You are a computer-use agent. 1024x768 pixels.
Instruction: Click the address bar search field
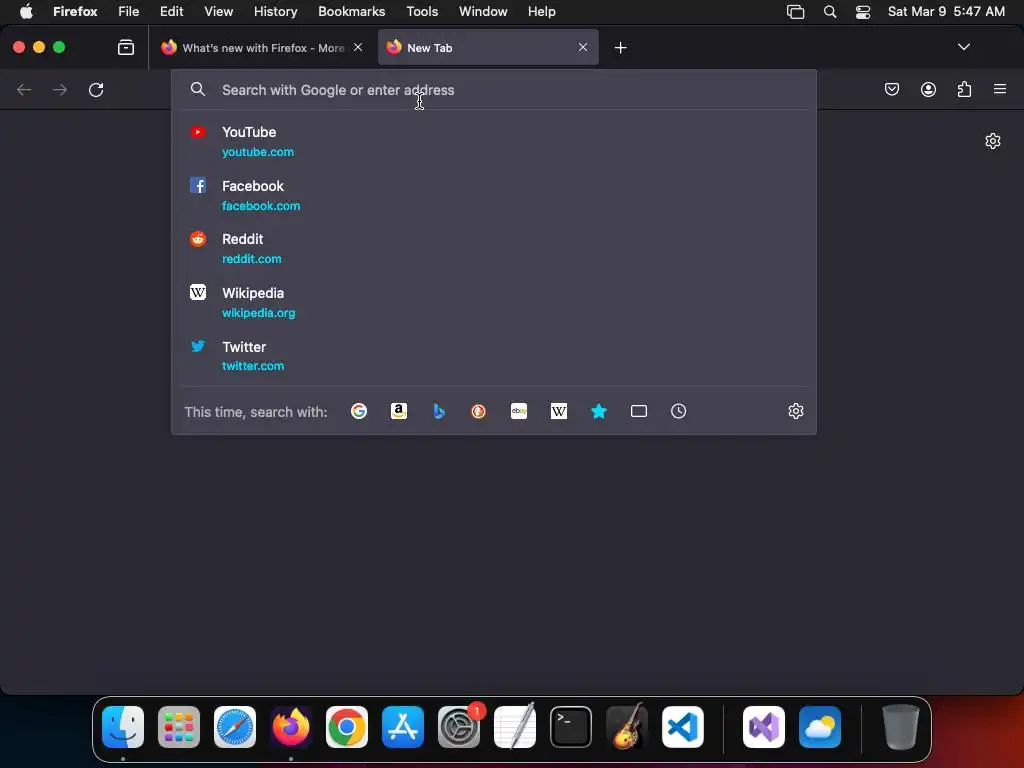[494, 90]
